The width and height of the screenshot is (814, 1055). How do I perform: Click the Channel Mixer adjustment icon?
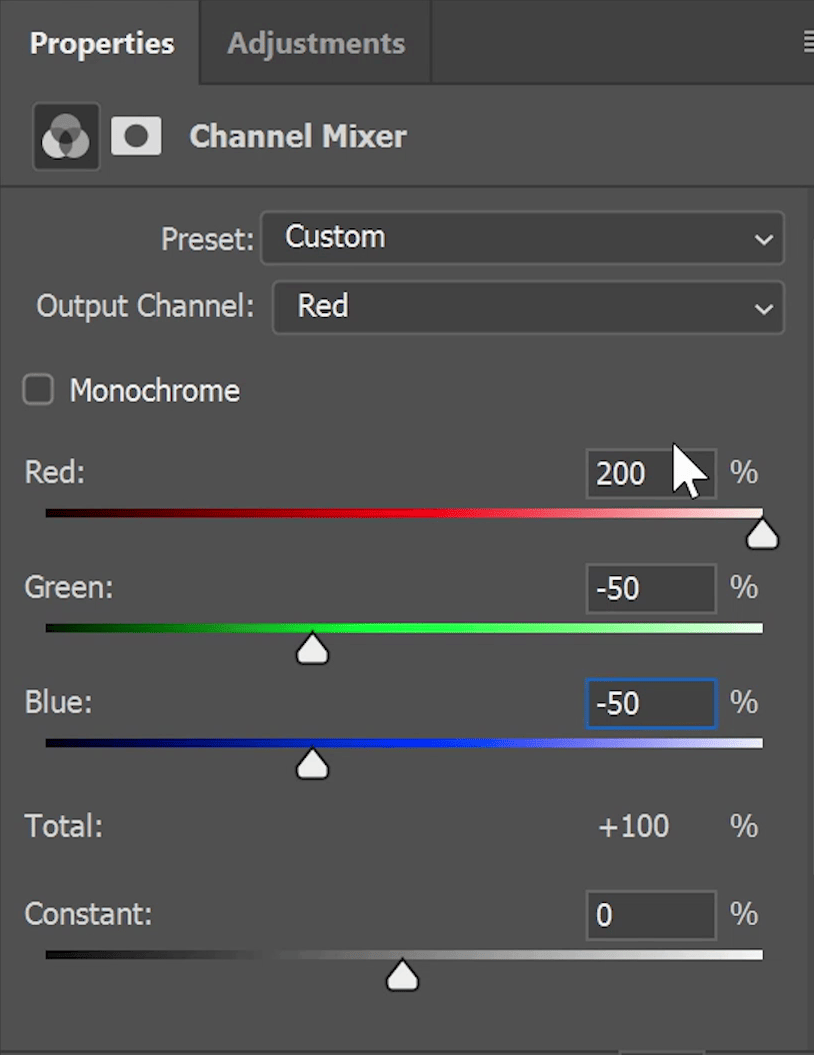click(x=66, y=136)
